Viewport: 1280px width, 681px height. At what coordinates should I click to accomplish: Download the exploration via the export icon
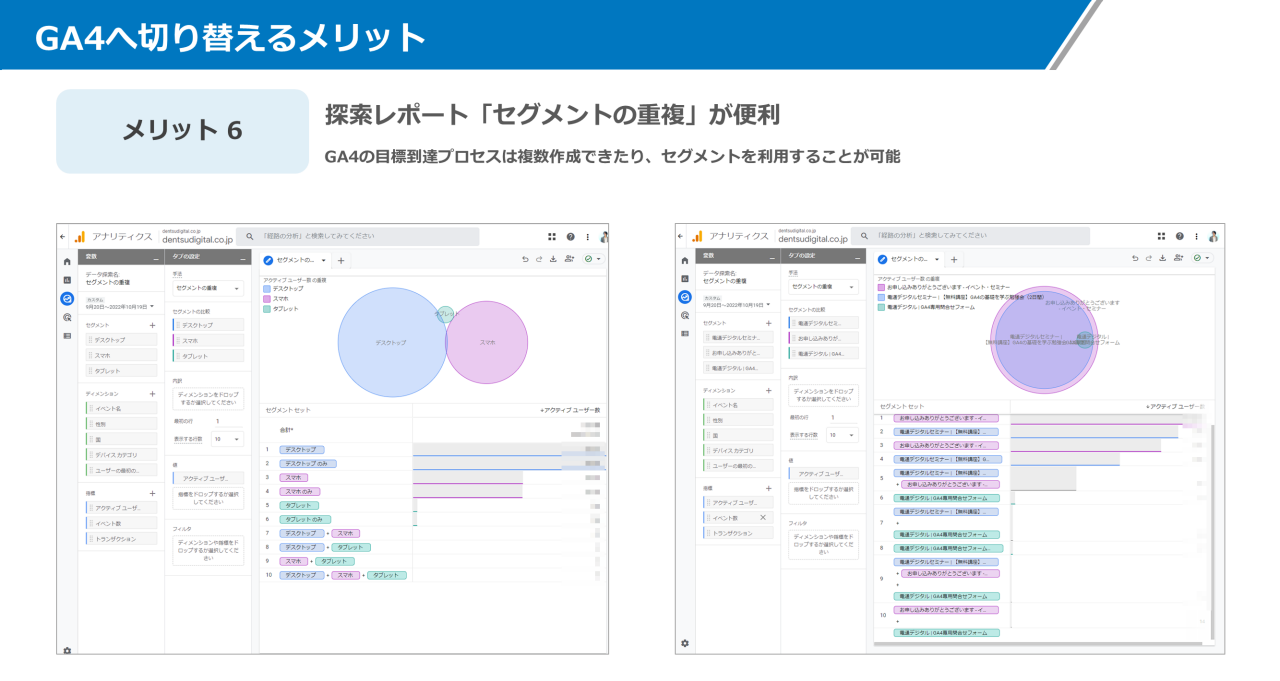pyautogui.click(x=553, y=260)
